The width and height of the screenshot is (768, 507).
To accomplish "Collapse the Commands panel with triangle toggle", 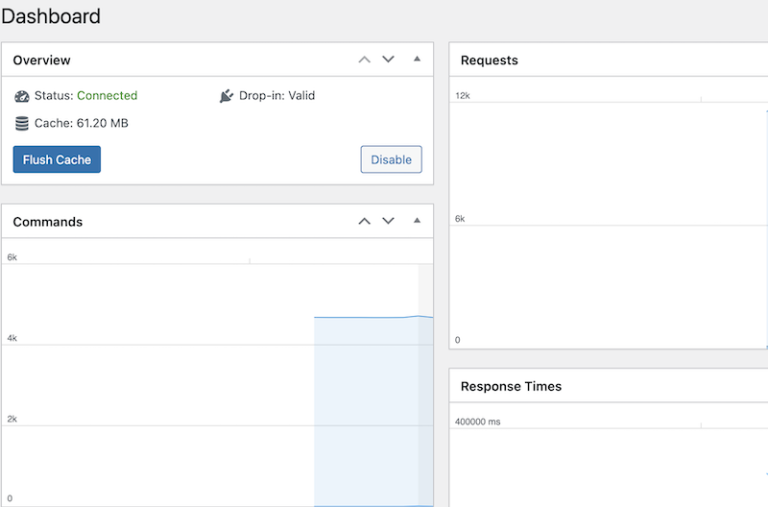I will 417,221.
